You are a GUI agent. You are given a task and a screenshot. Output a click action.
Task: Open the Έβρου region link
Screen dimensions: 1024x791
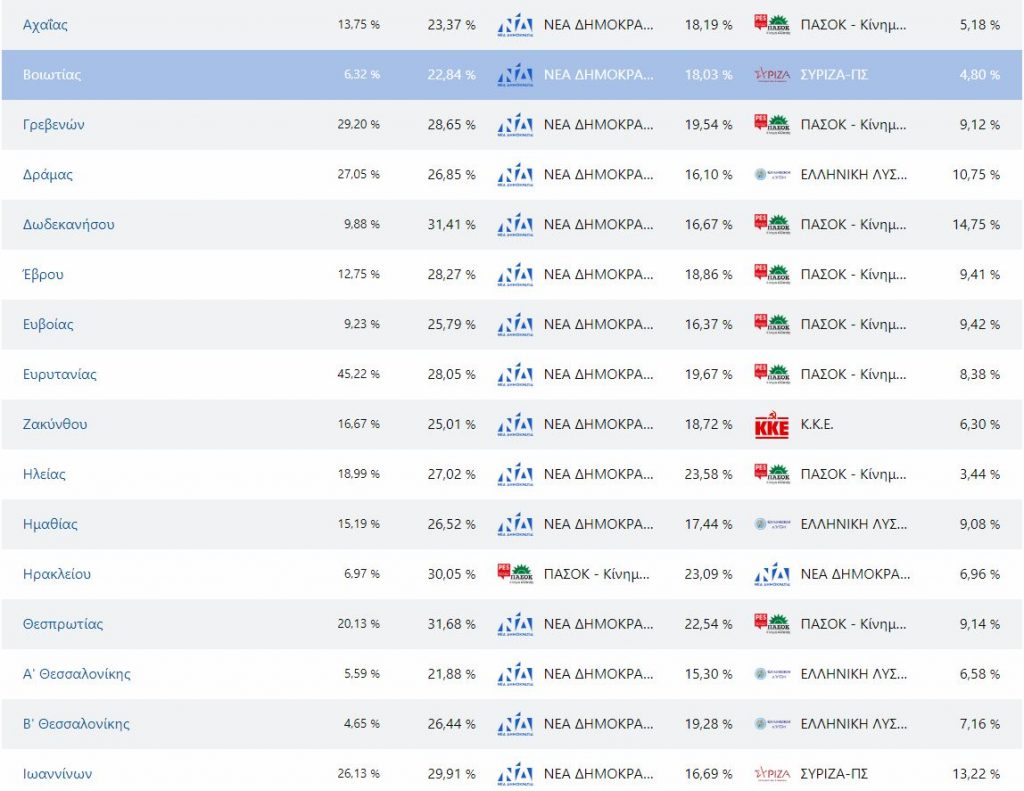43,275
